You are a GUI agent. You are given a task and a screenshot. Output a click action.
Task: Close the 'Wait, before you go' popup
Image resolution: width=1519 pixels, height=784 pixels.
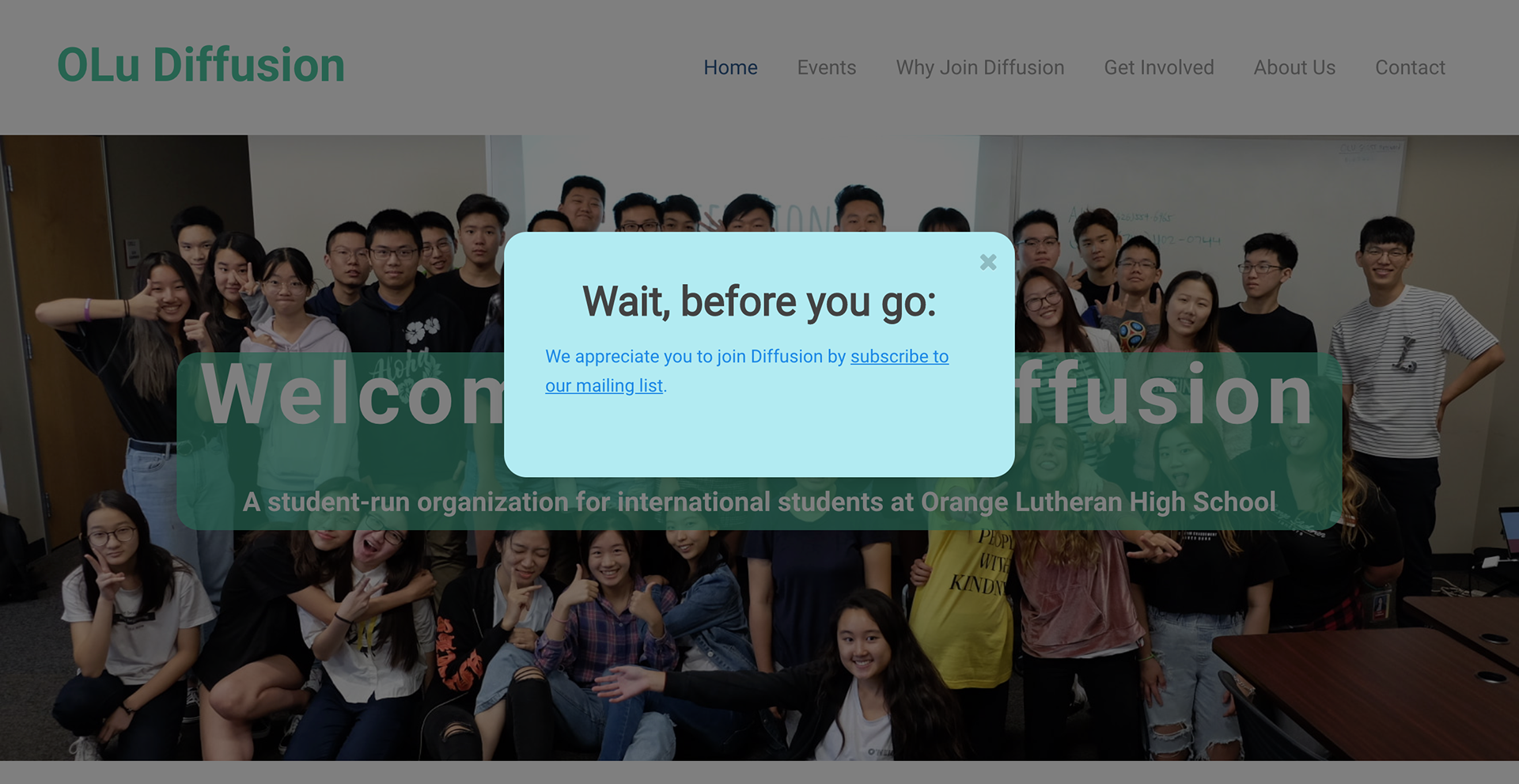[987, 262]
